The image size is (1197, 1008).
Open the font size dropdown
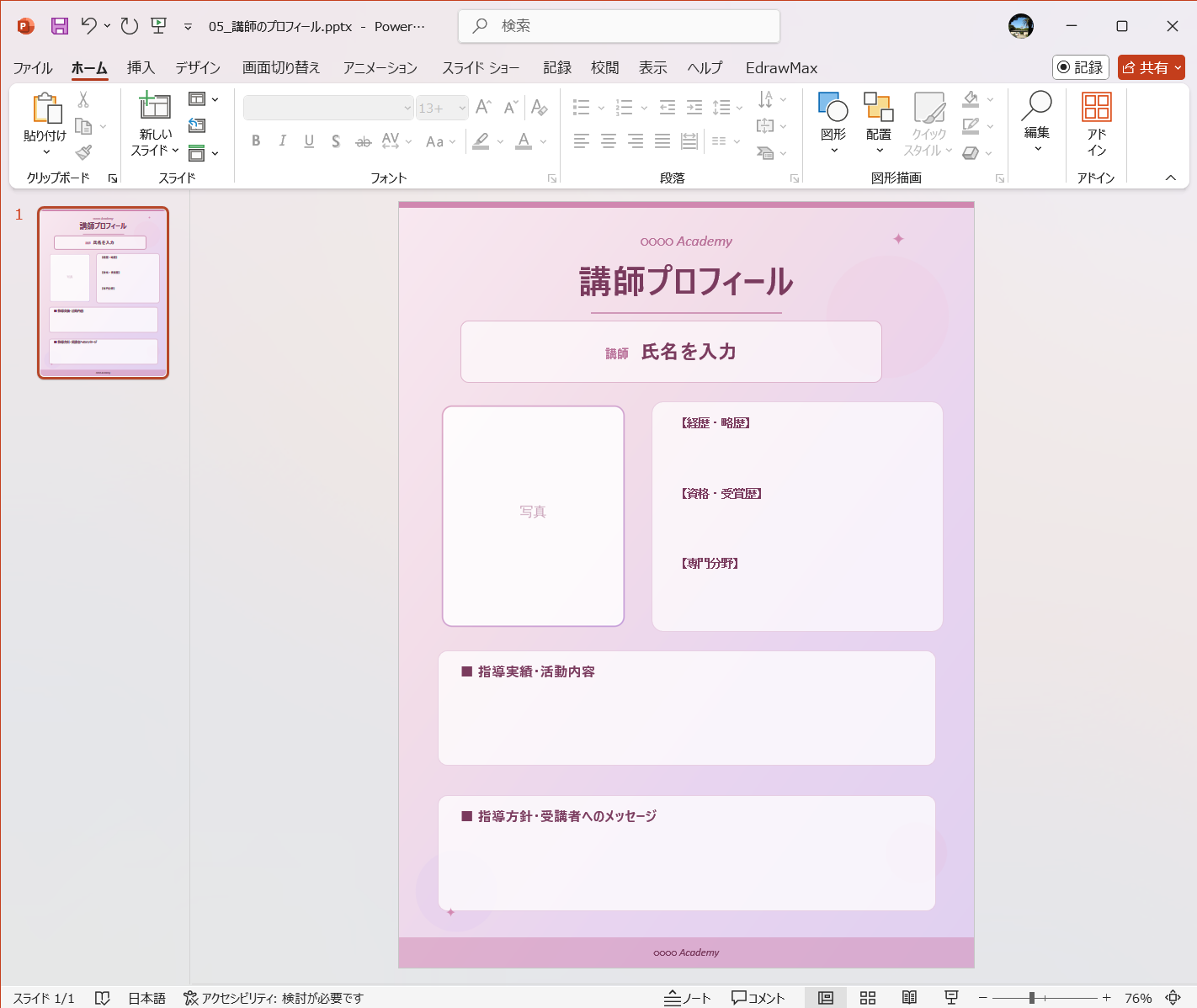pyautogui.click(x=461, y=108)
